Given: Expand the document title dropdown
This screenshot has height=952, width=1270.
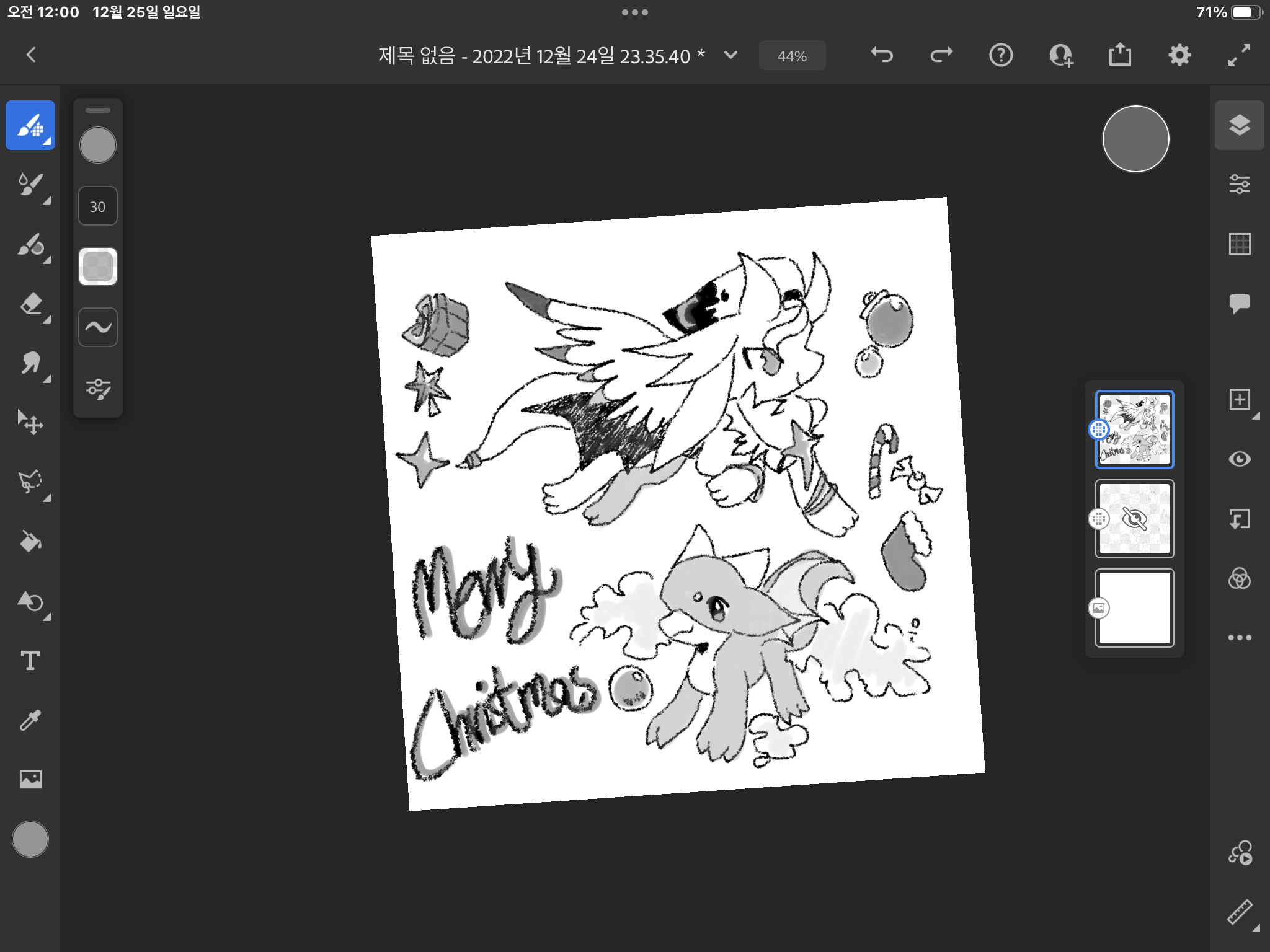Looking at the screenshot, I should tap(731, 55).
